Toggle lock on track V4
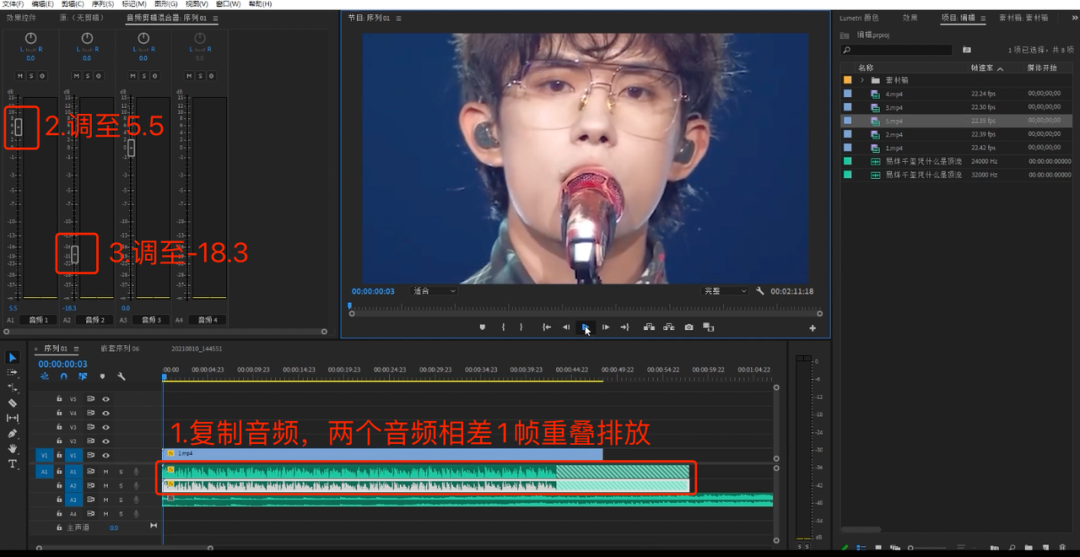1080x557 pixels. pyautogui.click(x=59, y=413)
